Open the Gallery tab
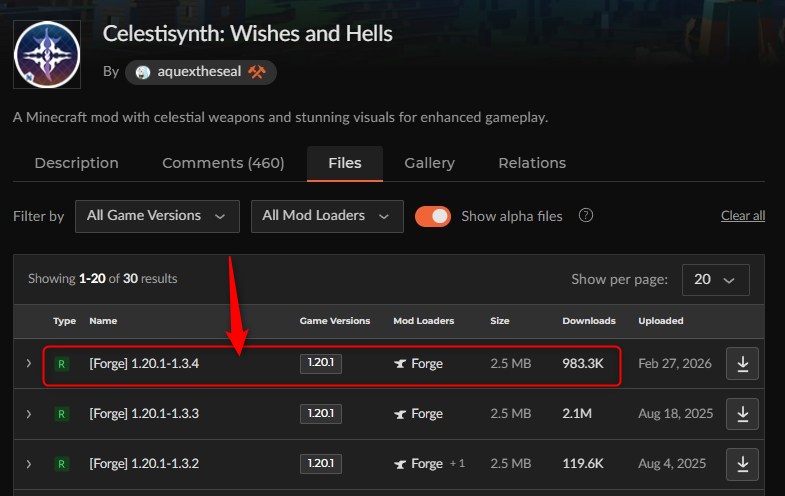Image resolution: width=785 pixels, height=496 pixels. point(430,163)
